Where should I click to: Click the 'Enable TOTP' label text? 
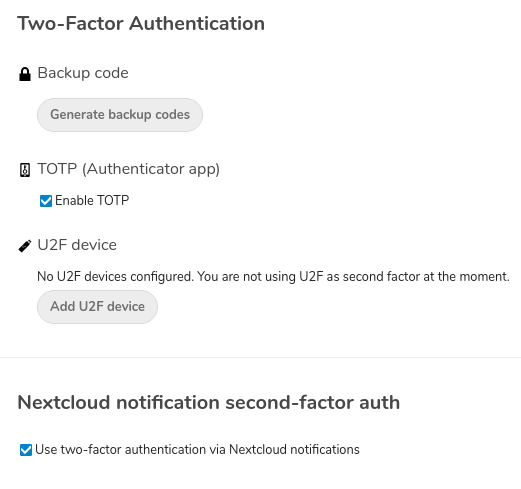92,200
